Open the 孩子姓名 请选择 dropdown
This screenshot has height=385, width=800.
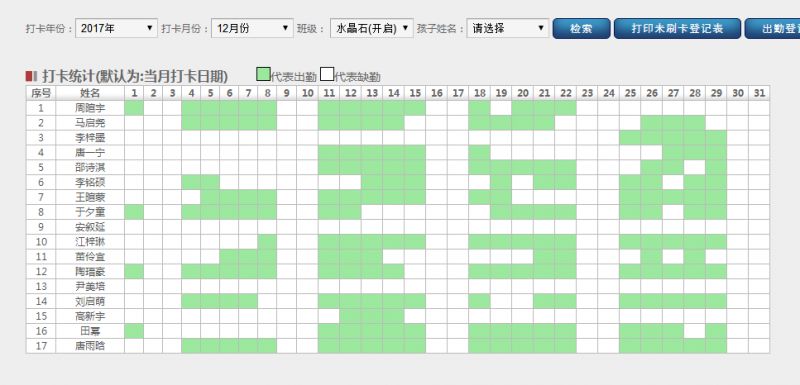tap(508, 29)
